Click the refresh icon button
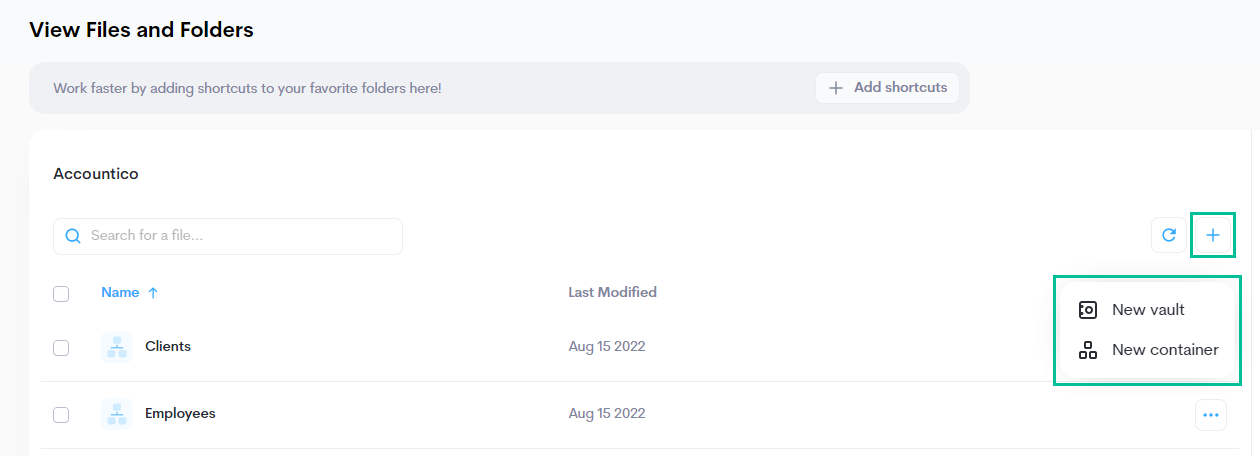Image resolution: width=1260 pixels, height=456 pixels. point(1168,236)
